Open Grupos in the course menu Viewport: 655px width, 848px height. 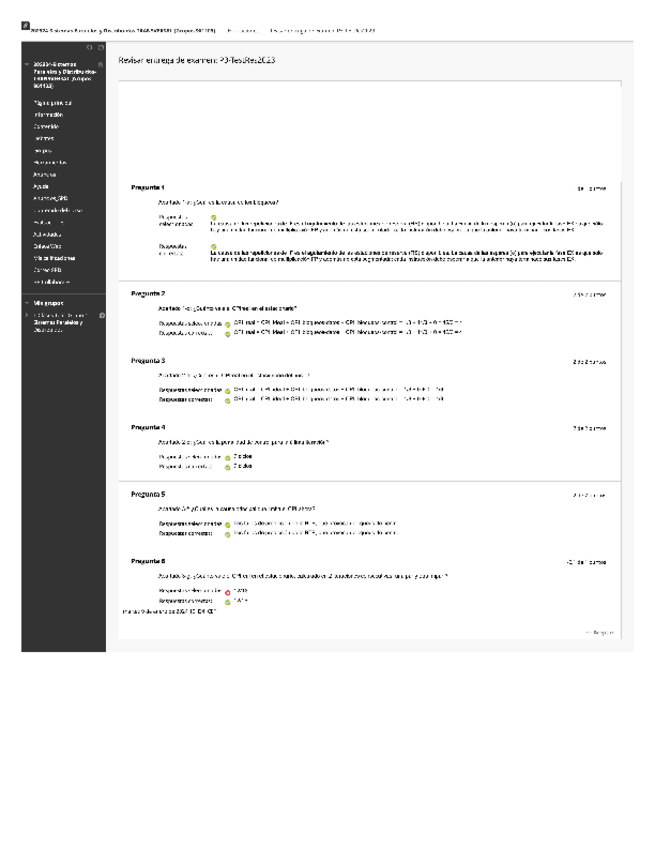tap(43, 150)
